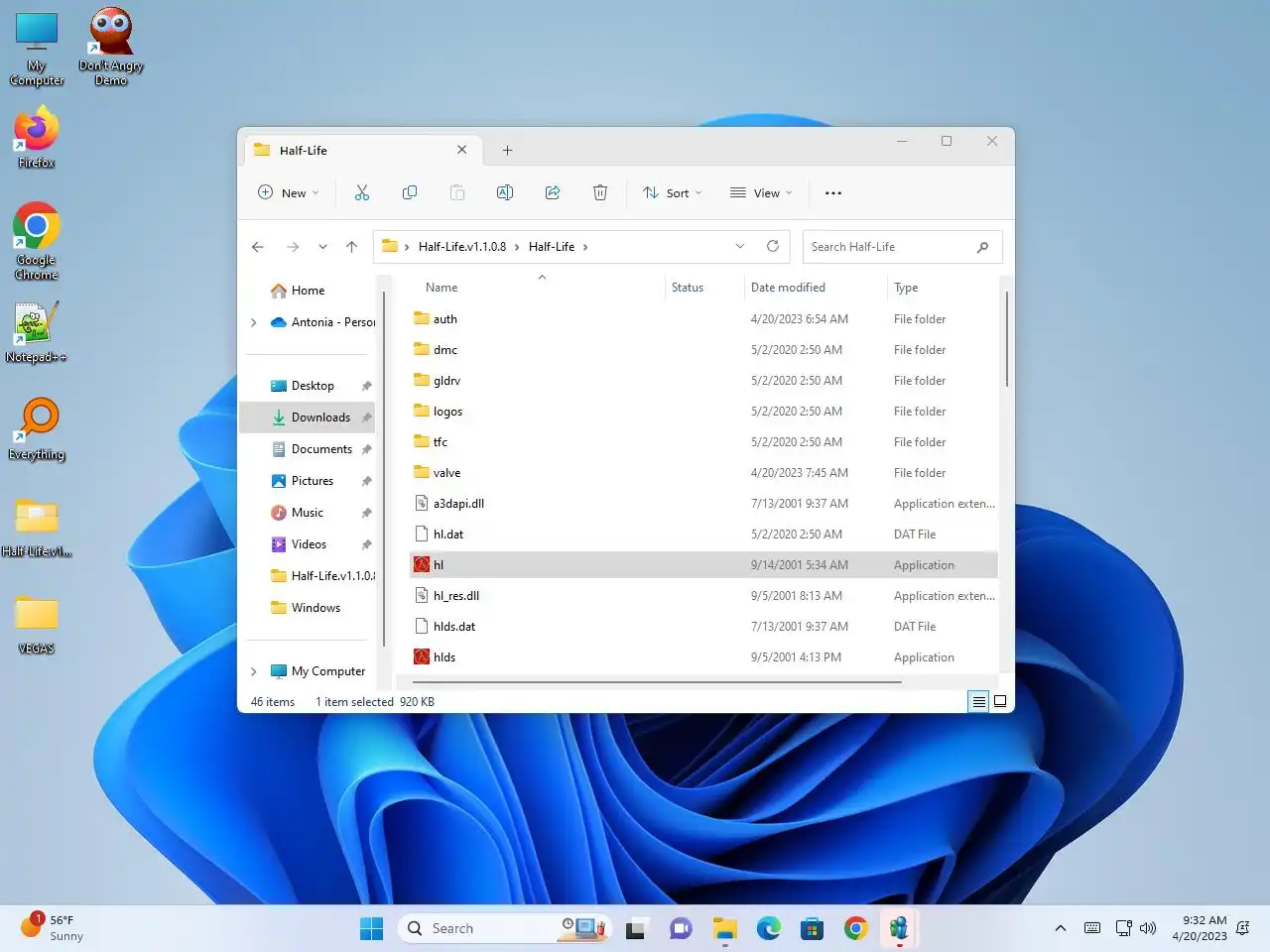Open the View dropdown menu

point(761,192)
